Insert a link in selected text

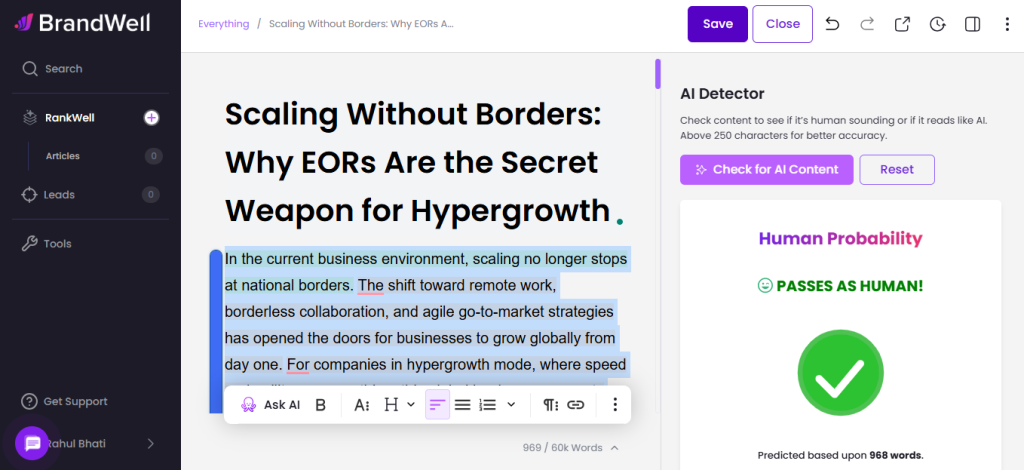point(576,405)
